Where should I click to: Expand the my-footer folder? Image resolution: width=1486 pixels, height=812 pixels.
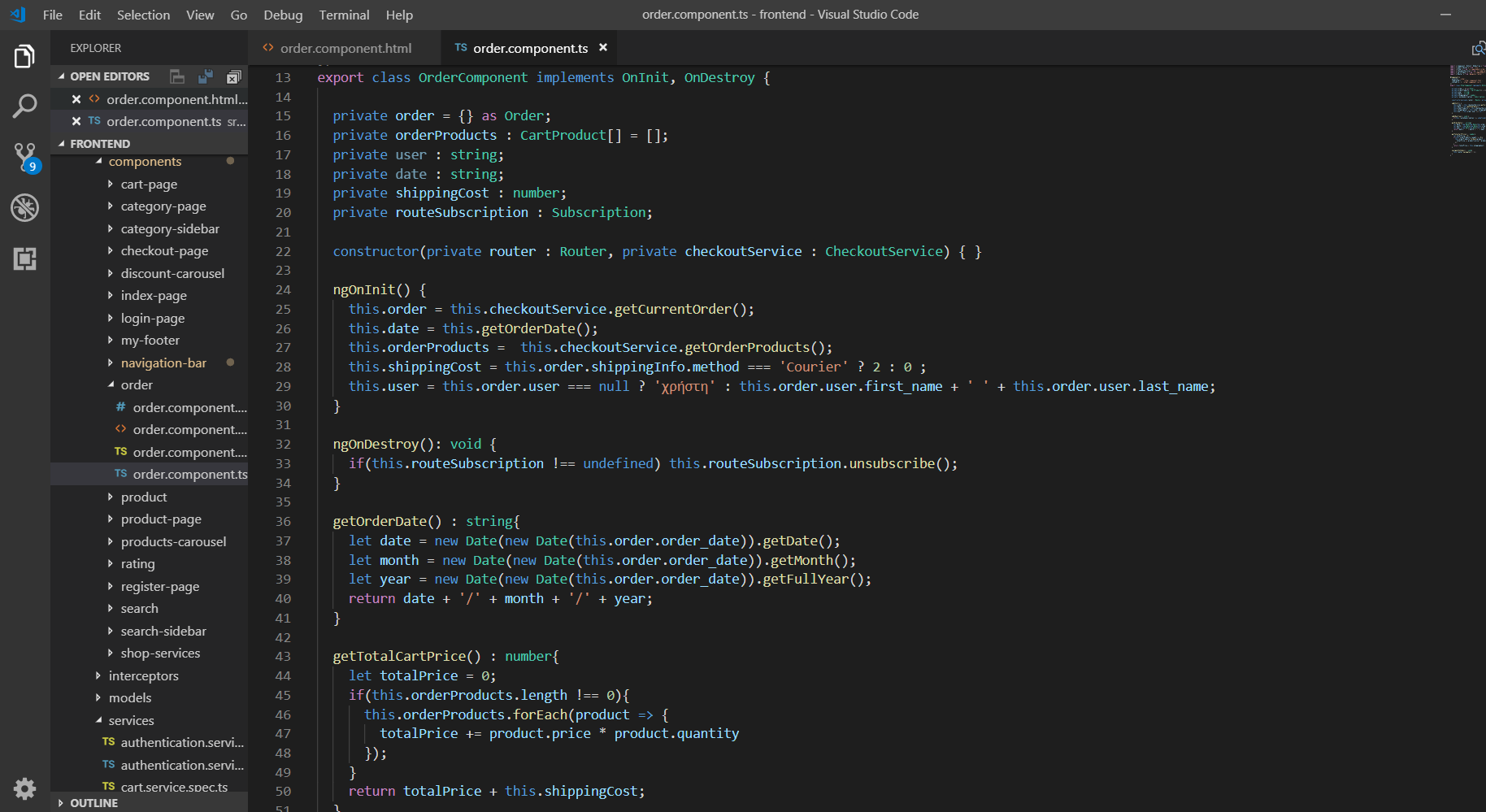coord(149,341)
